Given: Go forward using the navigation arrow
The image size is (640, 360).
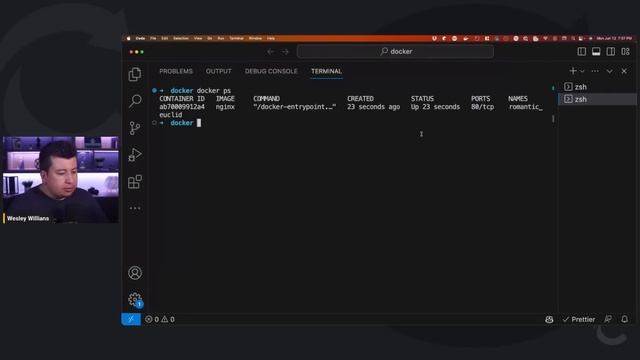Looking at the screenshot, I should click(285, 51).
